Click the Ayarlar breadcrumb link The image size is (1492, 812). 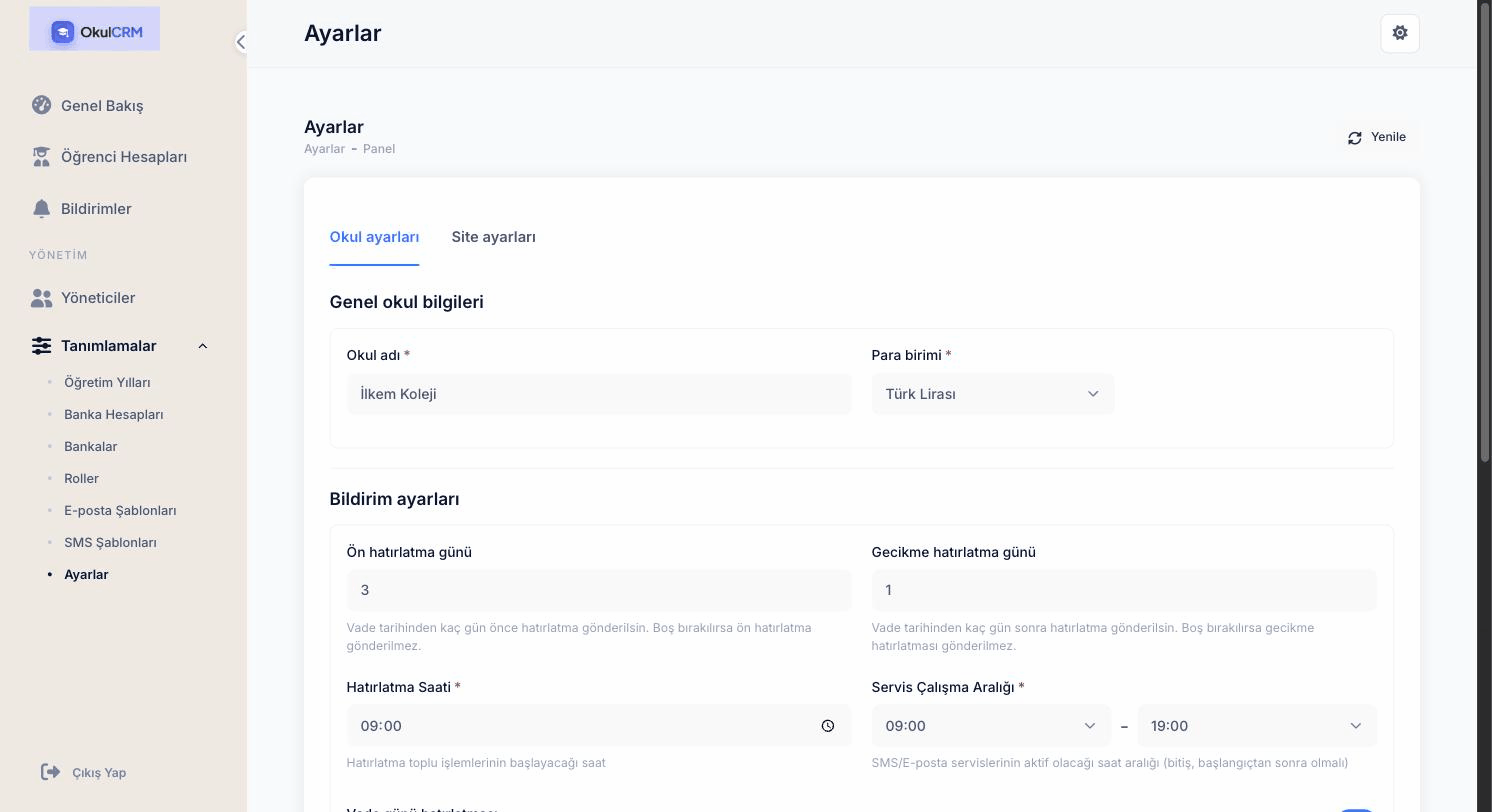pos(324,148)
